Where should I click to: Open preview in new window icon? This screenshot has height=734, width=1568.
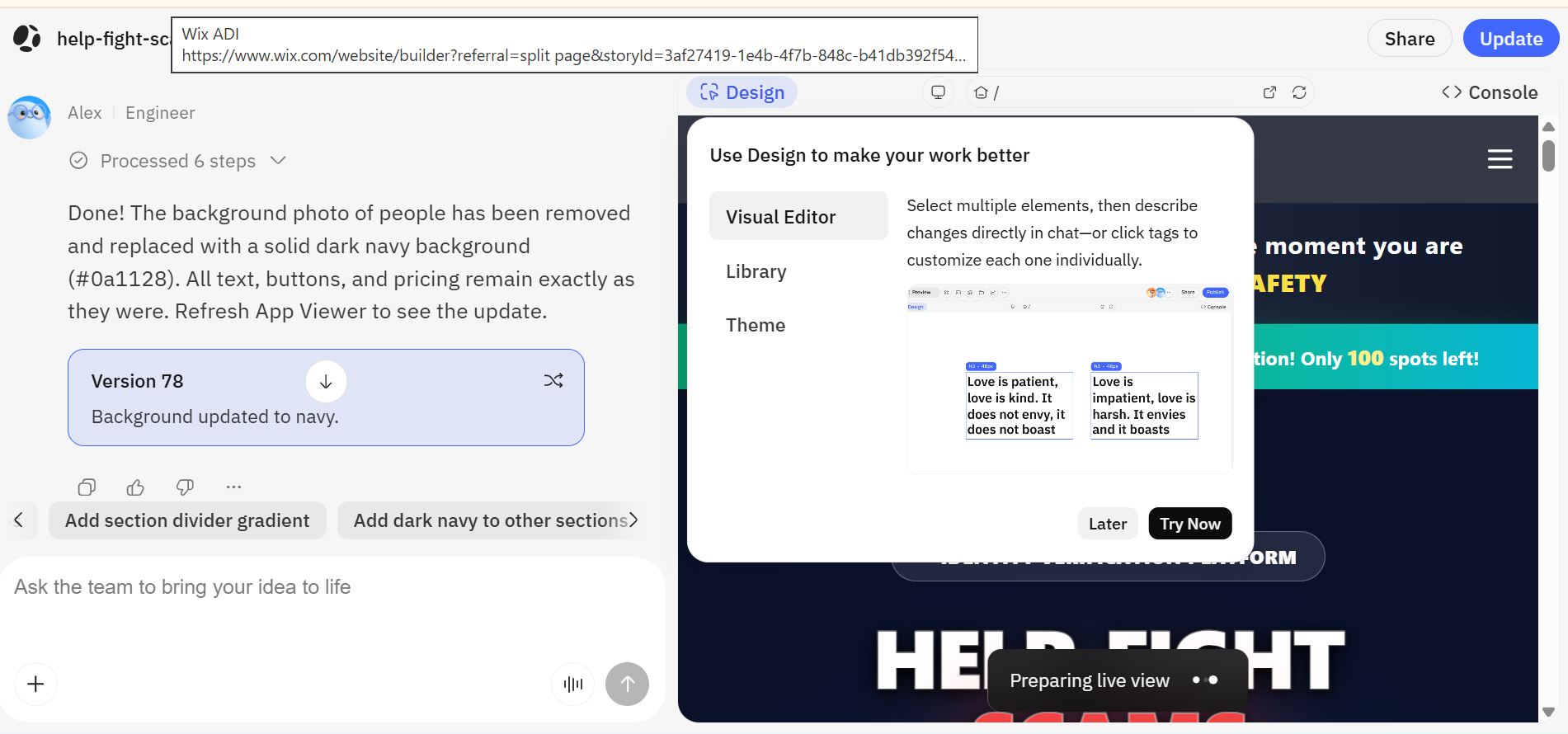(x=1269, y=92)
